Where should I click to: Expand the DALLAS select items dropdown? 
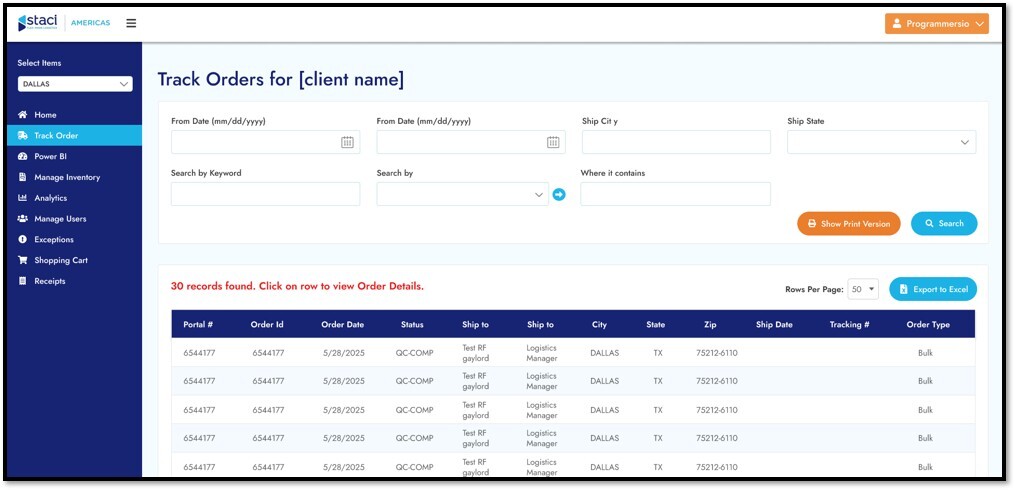(75, 84)
